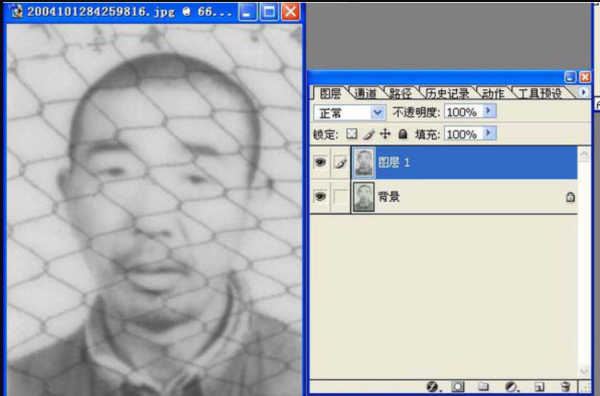Click the 不透明度 100% value field
600x396 pixels.
[463, 112]
